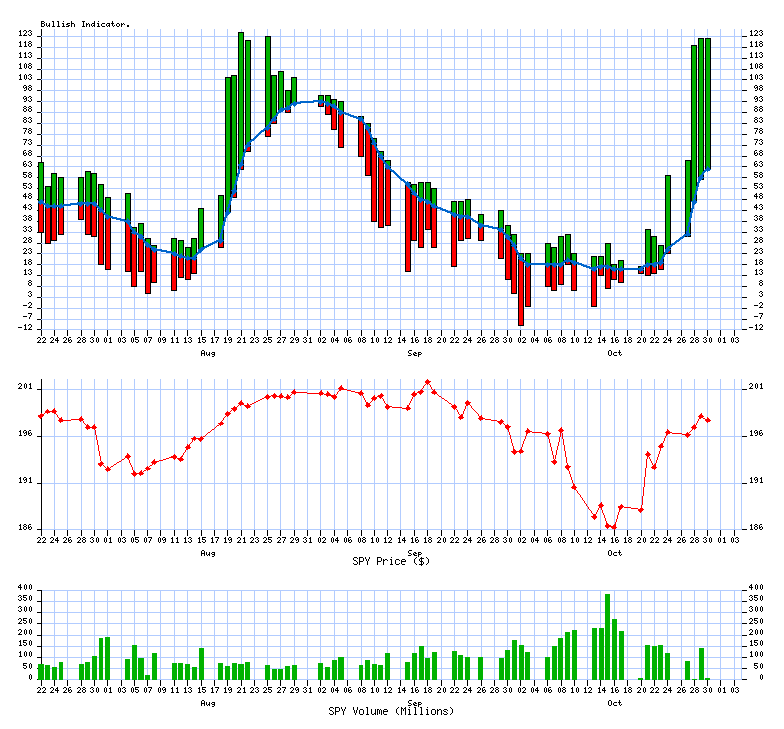Click the 'Aug' month label under Bullish Indicator chart
784x729 pixels.
point(207,353)
